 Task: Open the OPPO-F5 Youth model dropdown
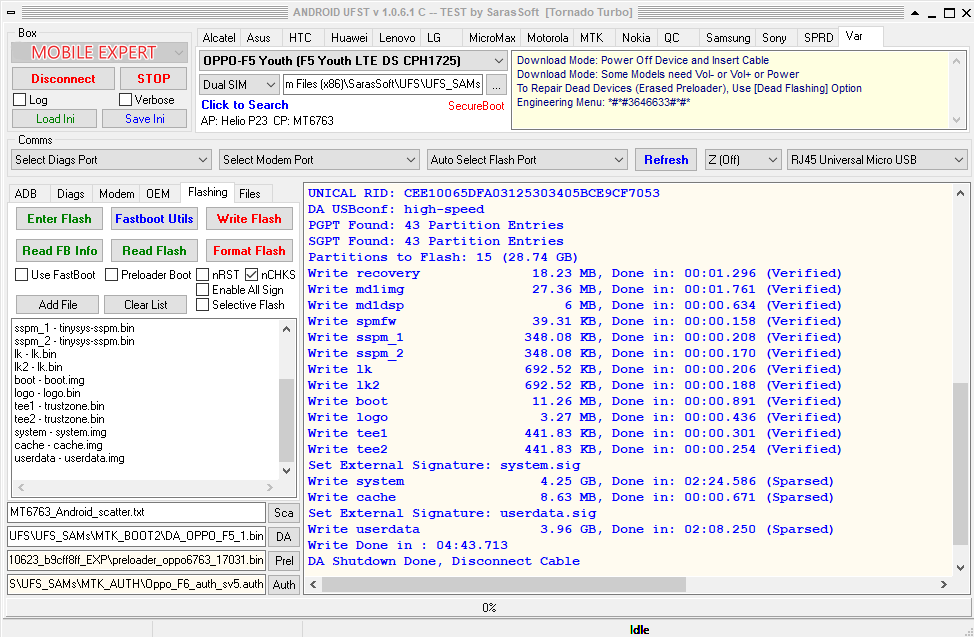point(498,61)
